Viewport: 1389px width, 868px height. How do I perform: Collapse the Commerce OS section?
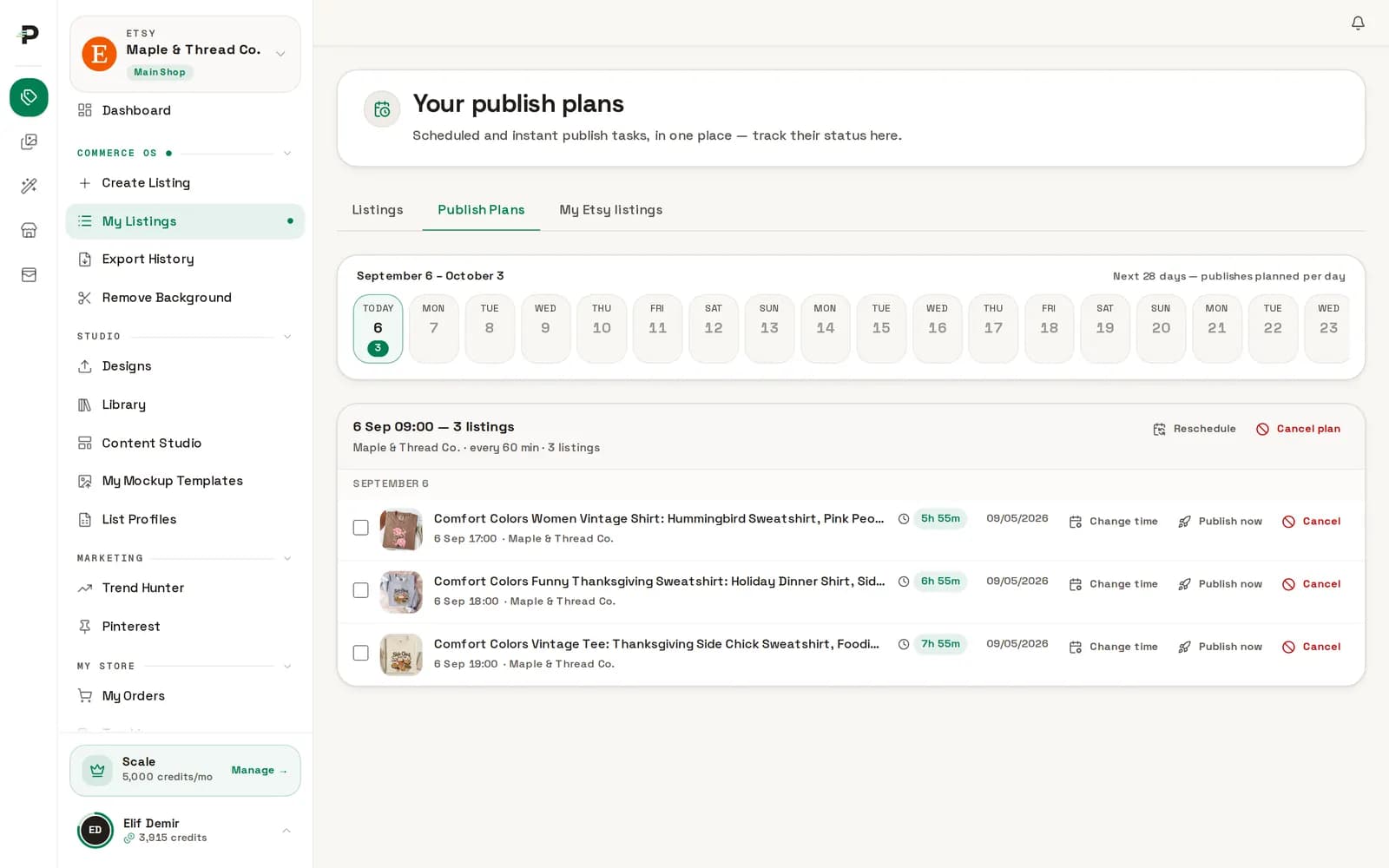pos(287,154)
